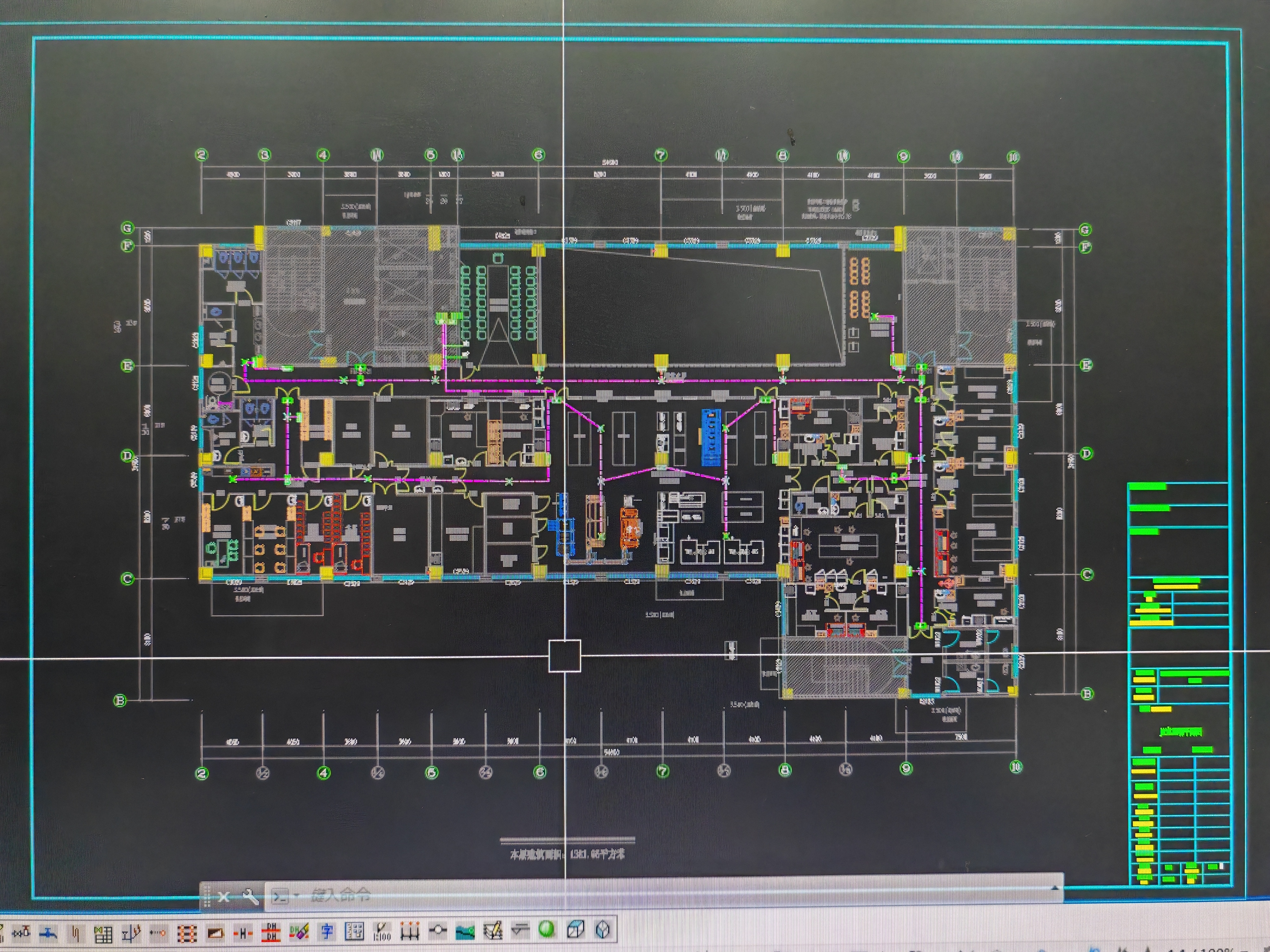Click the blue faucet icon in toolbar

click(48, 933)
